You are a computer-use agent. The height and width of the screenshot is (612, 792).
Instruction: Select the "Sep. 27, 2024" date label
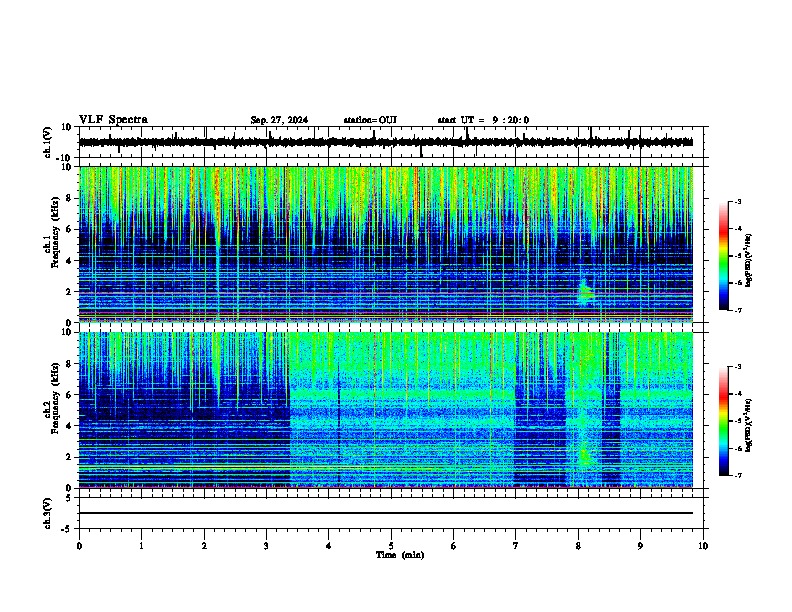[279, 120]
